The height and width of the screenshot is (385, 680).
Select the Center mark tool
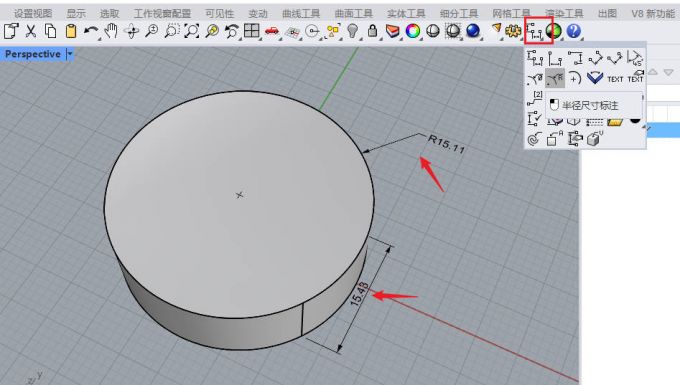pyautogui.click(x=575, y=78)
